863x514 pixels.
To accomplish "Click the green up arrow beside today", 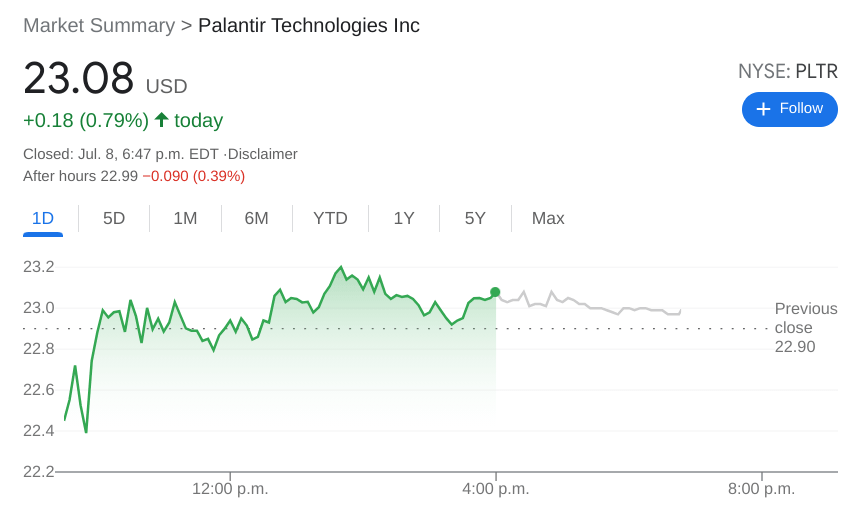I will tap(161, 120).
